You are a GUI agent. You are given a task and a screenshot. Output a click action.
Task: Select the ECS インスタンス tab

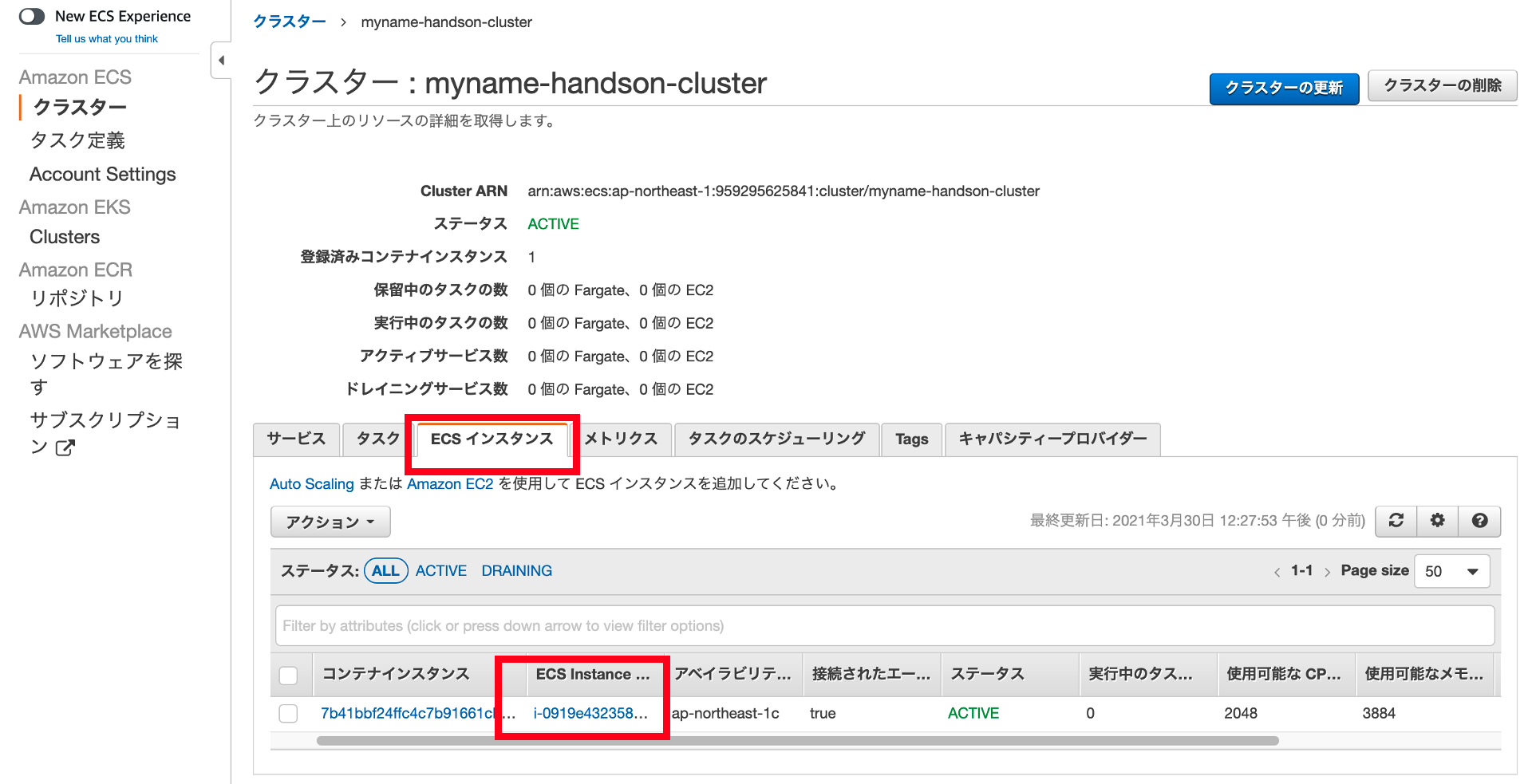[x=492, y=439]
